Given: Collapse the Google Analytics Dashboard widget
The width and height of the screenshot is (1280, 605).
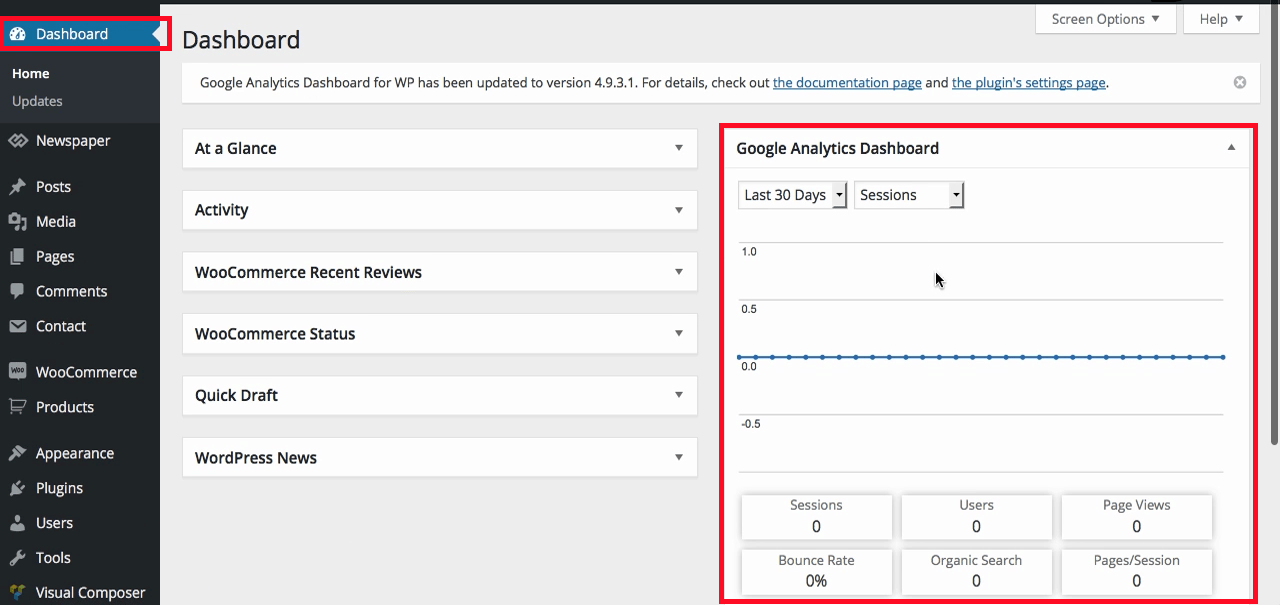Looking at the screenshot, I should pos(1231,148).
